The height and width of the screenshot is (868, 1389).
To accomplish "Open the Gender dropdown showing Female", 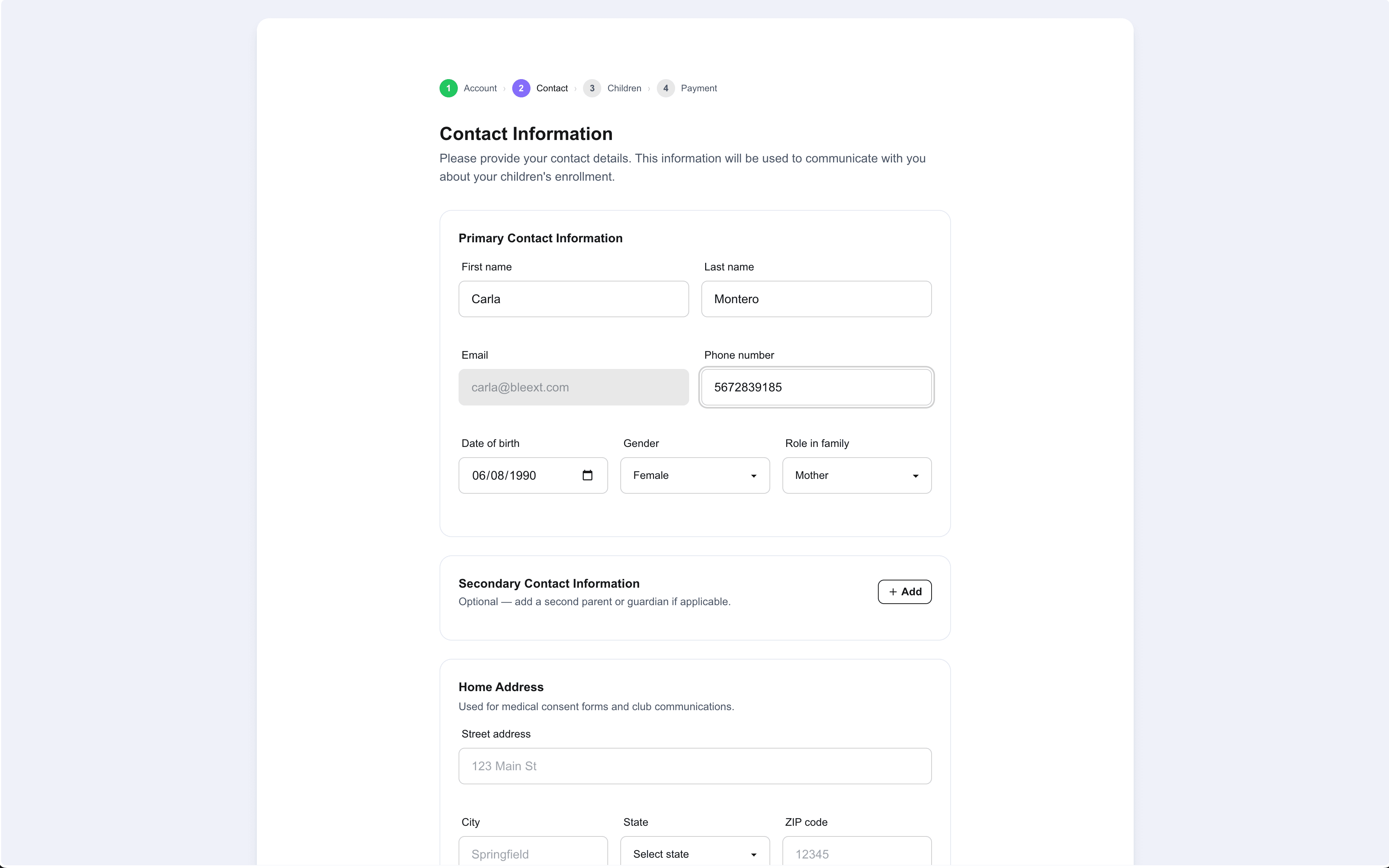I will pyautogui.click(x=695, y=475).
